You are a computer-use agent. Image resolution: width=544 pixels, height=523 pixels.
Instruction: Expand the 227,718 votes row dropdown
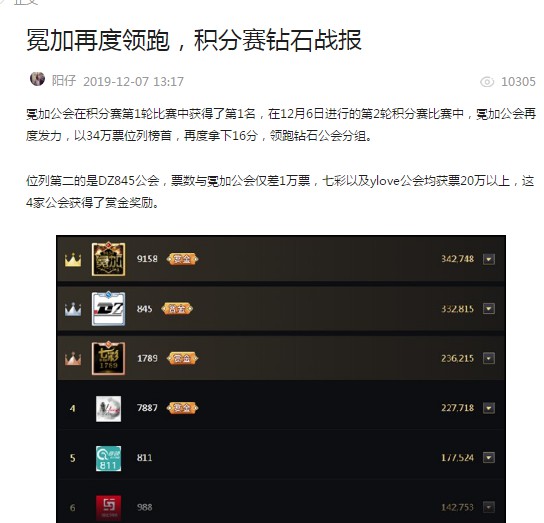pos(489,408)
